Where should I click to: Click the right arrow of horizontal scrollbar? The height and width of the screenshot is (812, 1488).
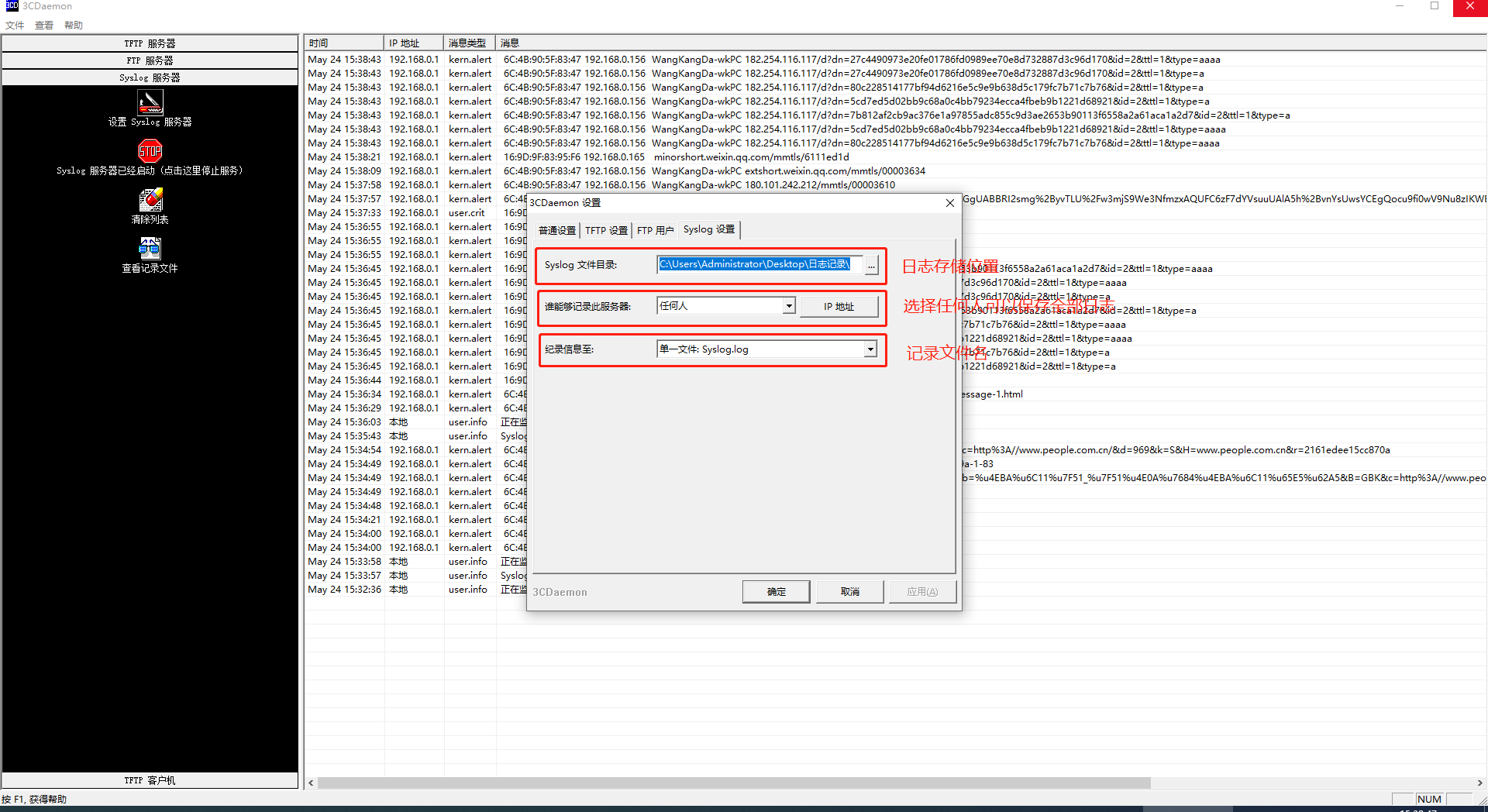[1479, 783]
